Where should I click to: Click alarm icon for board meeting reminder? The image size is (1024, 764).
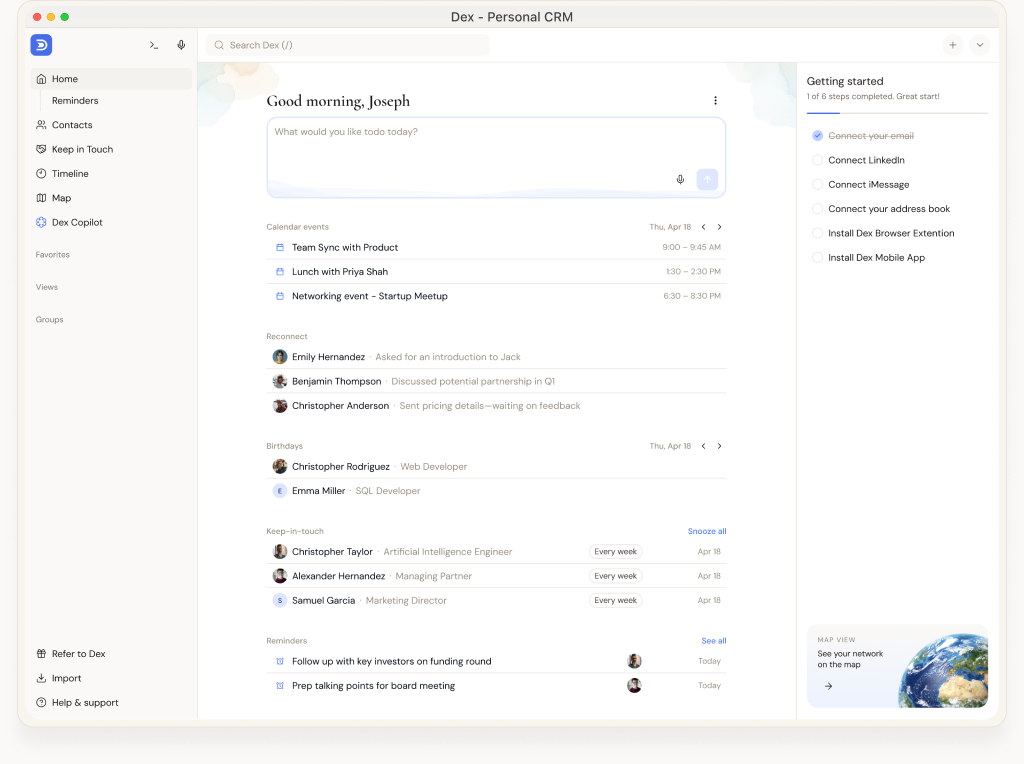click(280, 686)
